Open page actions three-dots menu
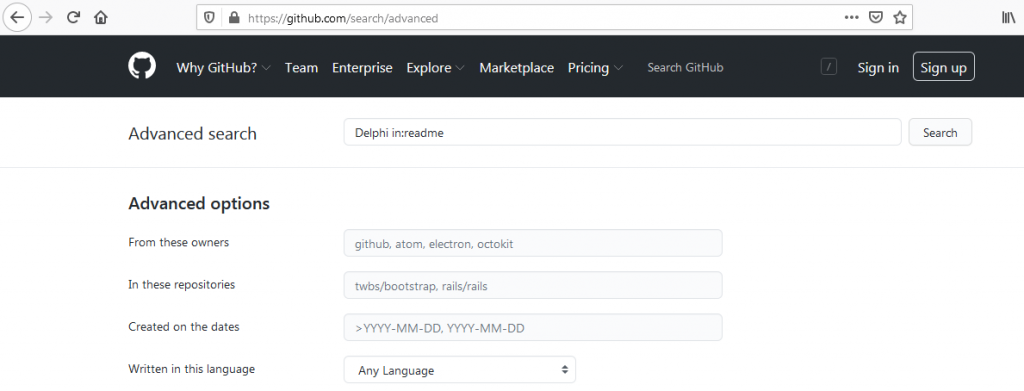 coord(852,18)
